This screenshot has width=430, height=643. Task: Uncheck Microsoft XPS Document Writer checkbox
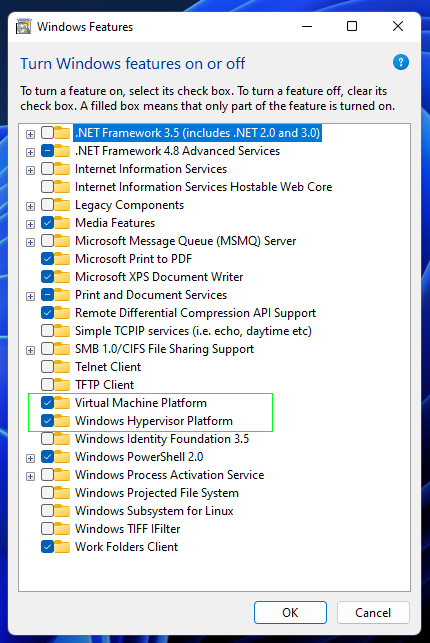tap(48, 277)
